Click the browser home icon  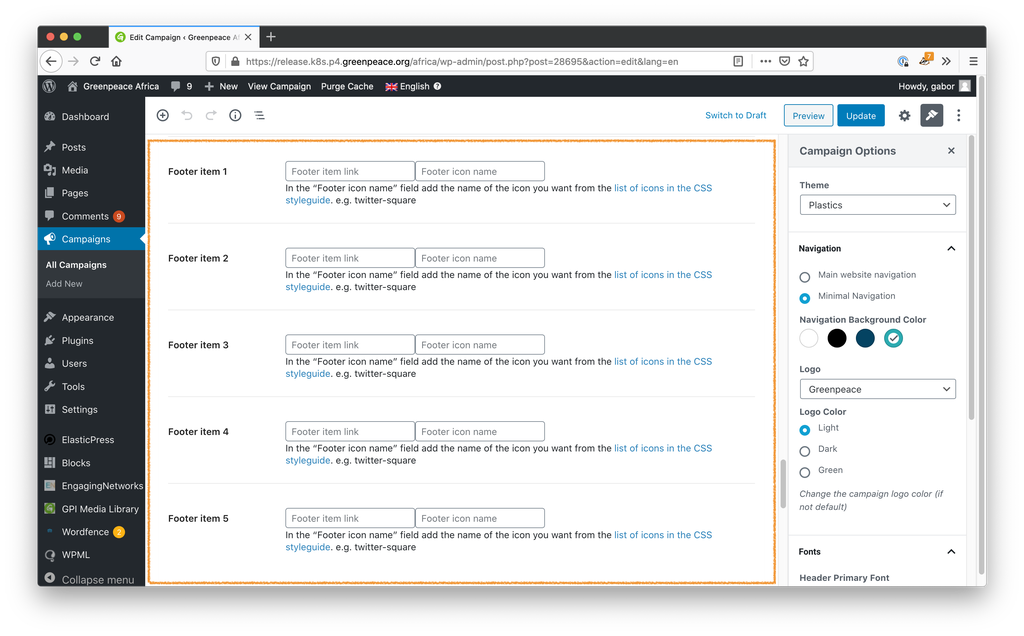[x=116, y=61]
